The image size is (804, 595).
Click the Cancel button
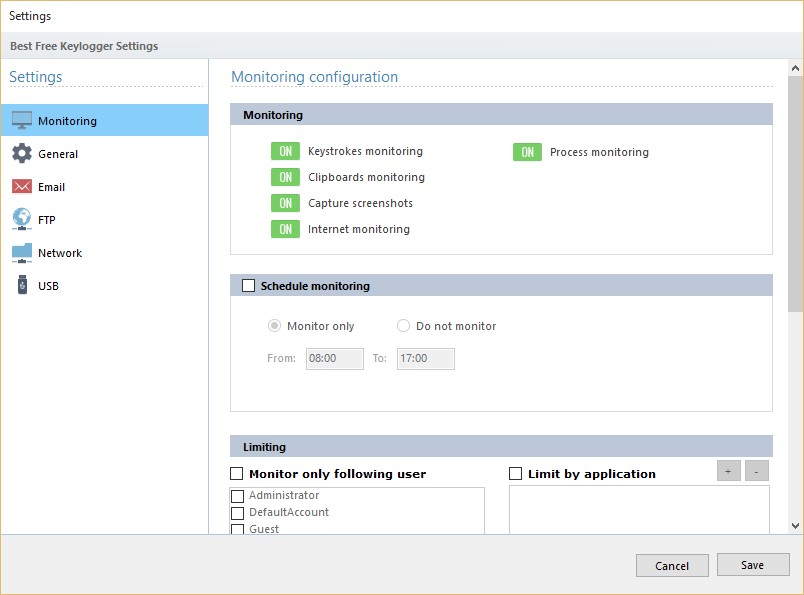672,566
